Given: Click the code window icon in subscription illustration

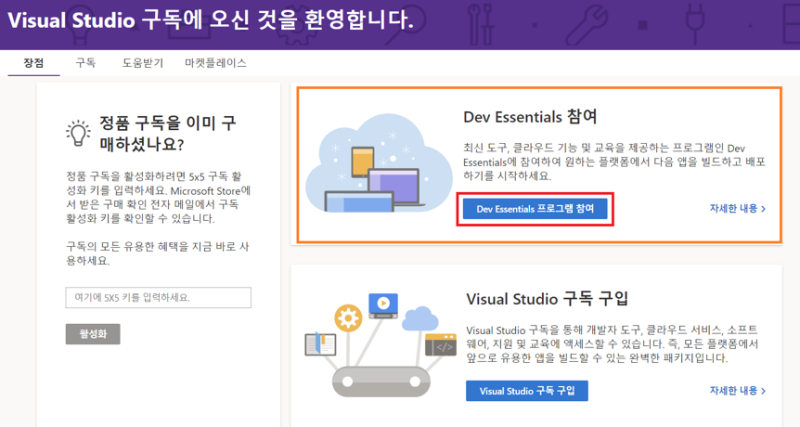Looking at the screenshot, I should [441, 344].
